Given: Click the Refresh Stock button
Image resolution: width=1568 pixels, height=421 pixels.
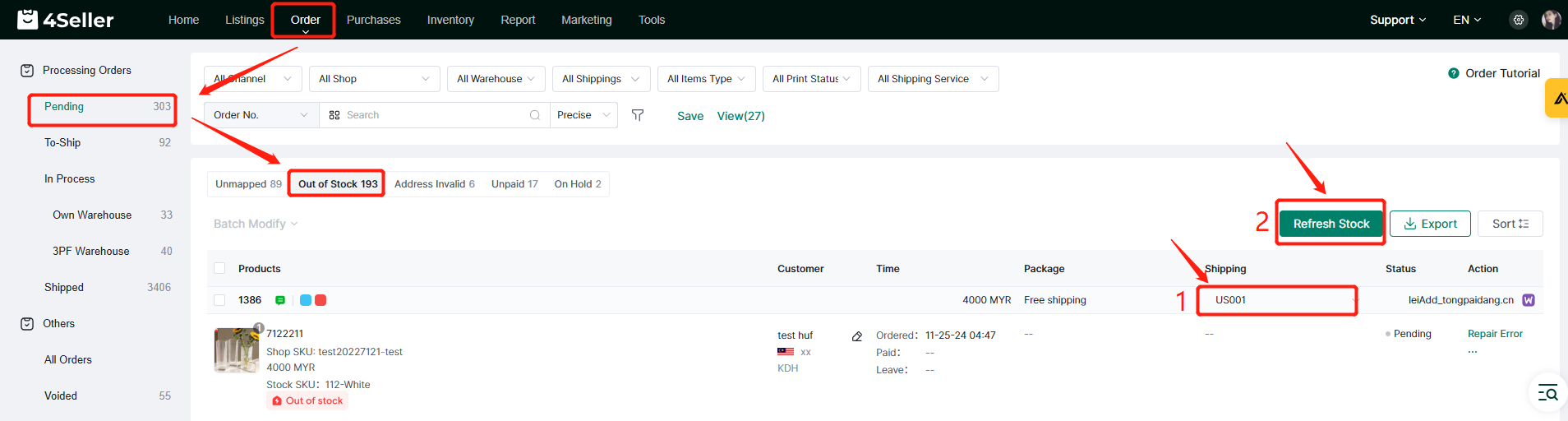Looking at the screenshot, I should click(1330, 224).
